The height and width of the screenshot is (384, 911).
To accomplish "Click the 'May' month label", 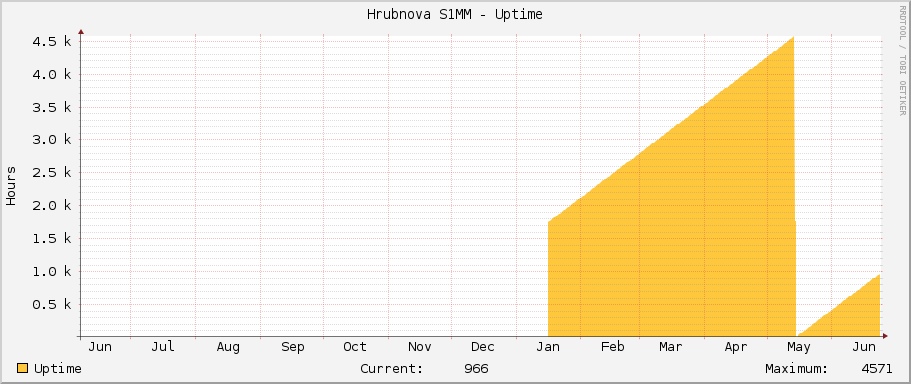I will [799, 347].
